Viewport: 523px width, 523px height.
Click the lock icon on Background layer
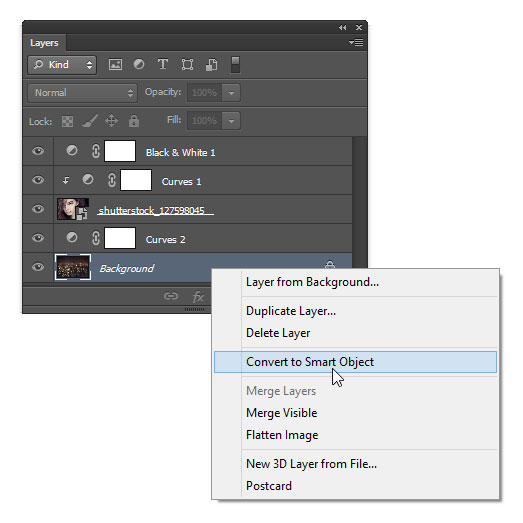coord(330,264)
